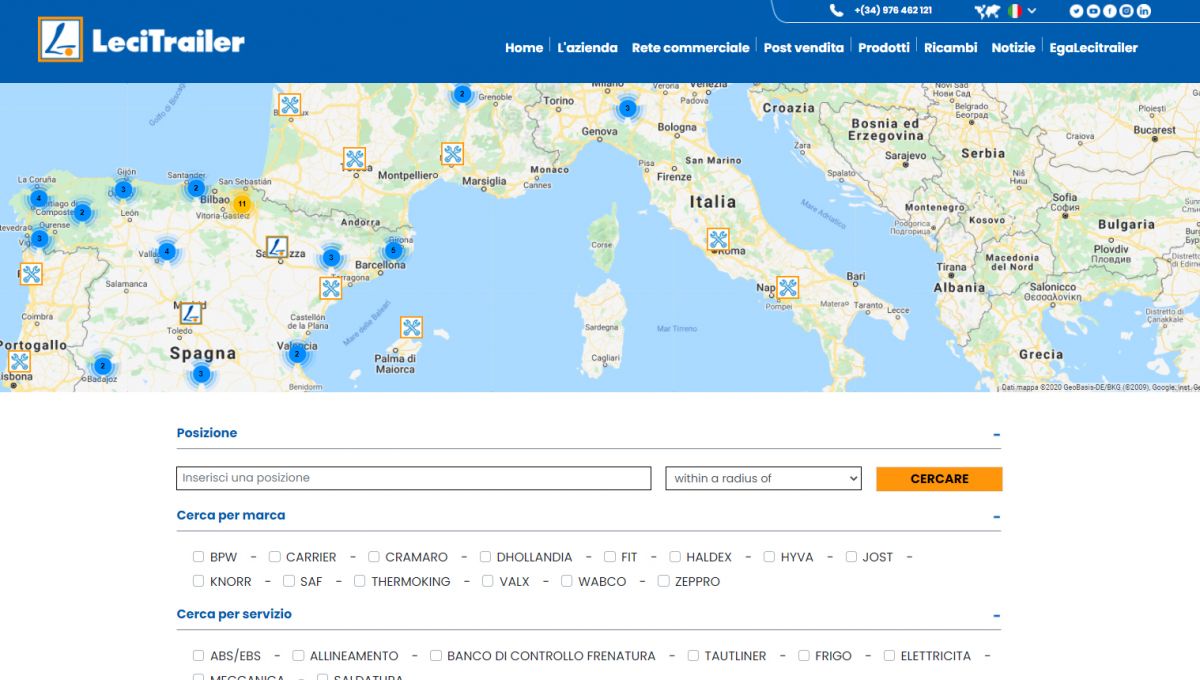Select the wrench marker at Toulouse
This screenshot has width=1200, height=680.
[355, 159]
